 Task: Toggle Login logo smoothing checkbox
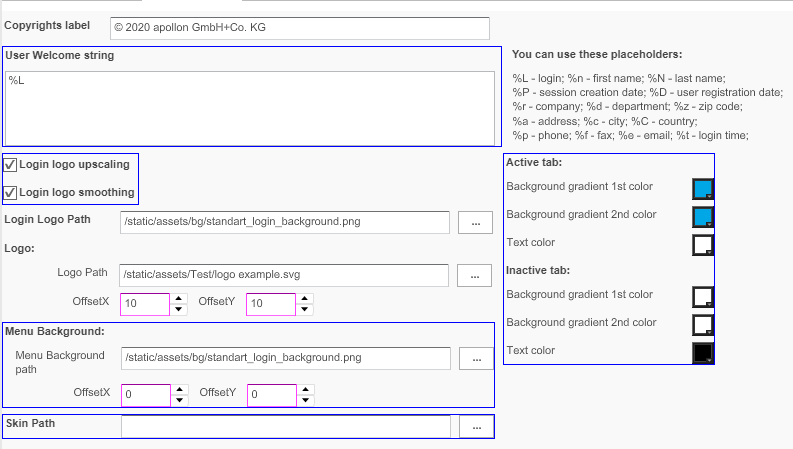click(11, 193)
